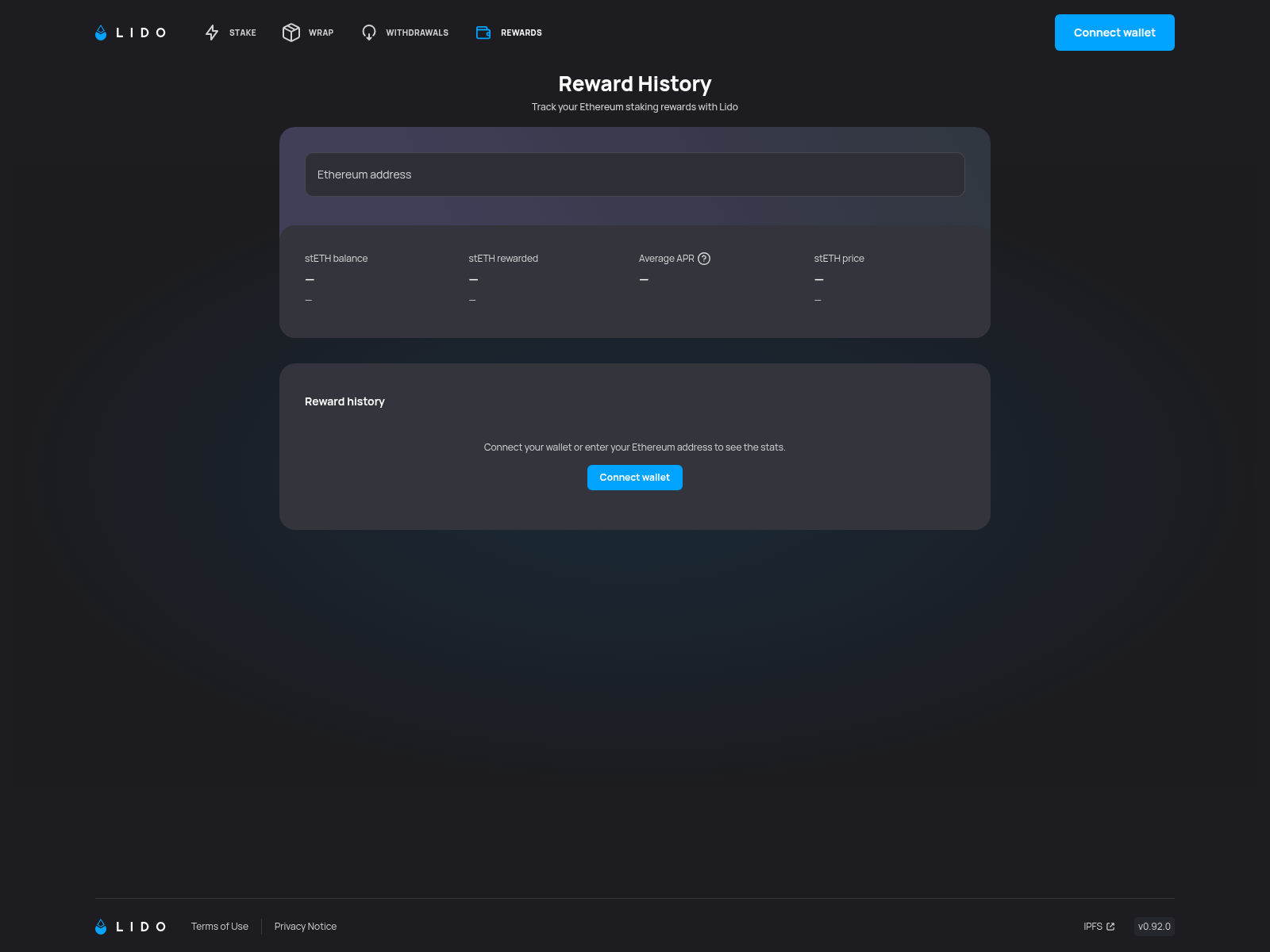Focus the Ethereum address input field
This screenshot has width=1270, height=952.
coord(635,175)
